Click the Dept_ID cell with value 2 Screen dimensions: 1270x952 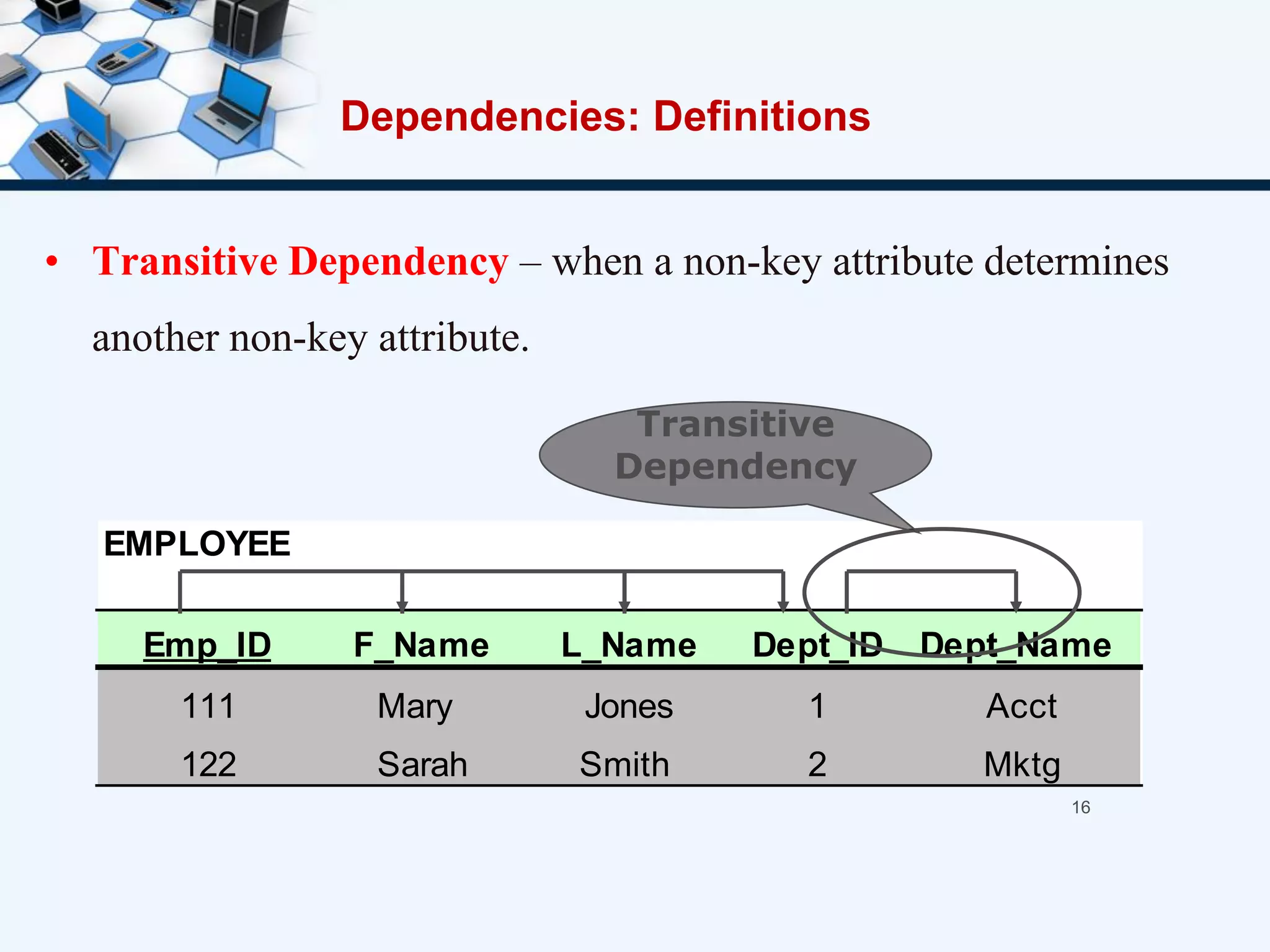pos(817,764)
